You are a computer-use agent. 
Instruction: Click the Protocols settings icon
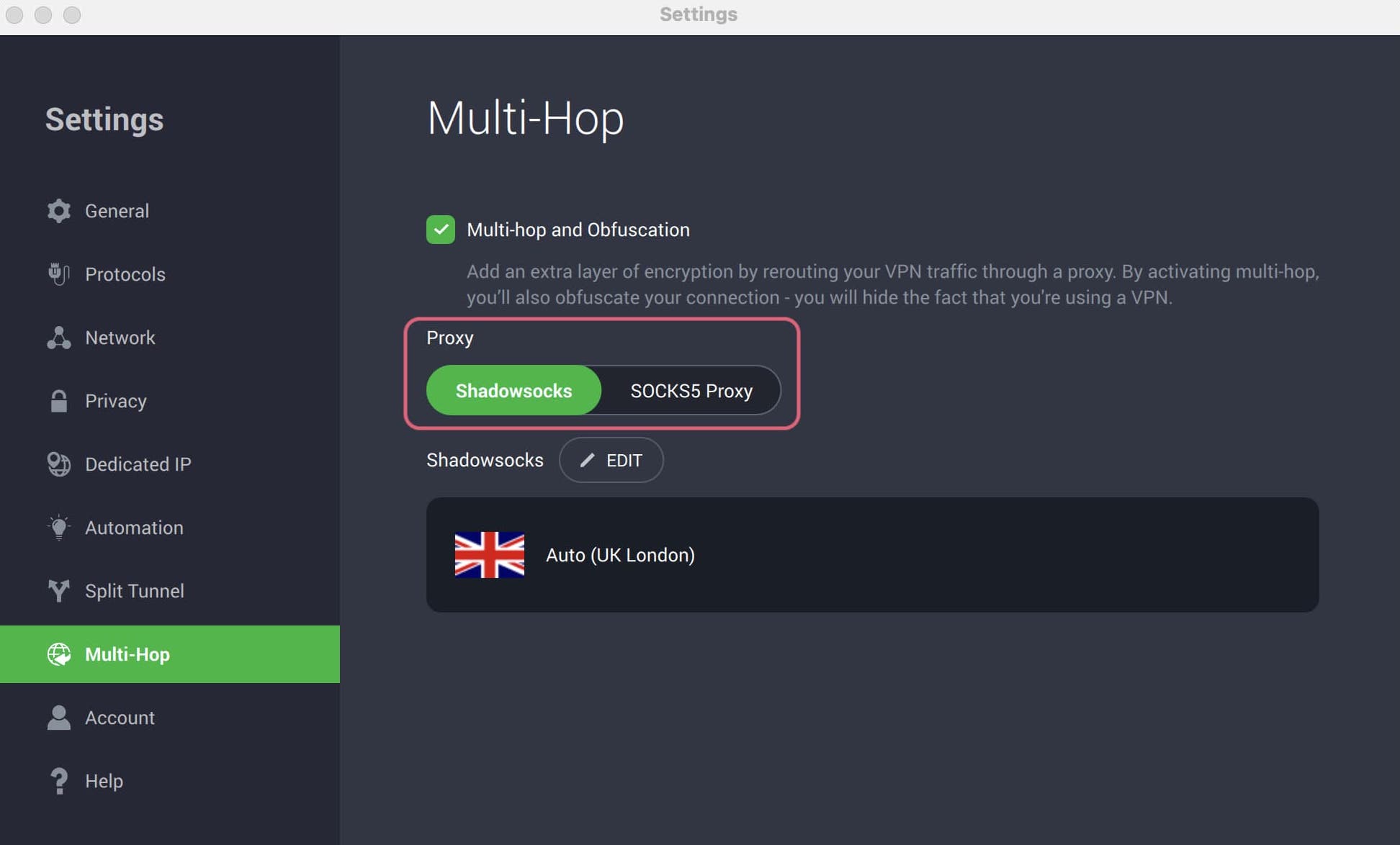57,273
